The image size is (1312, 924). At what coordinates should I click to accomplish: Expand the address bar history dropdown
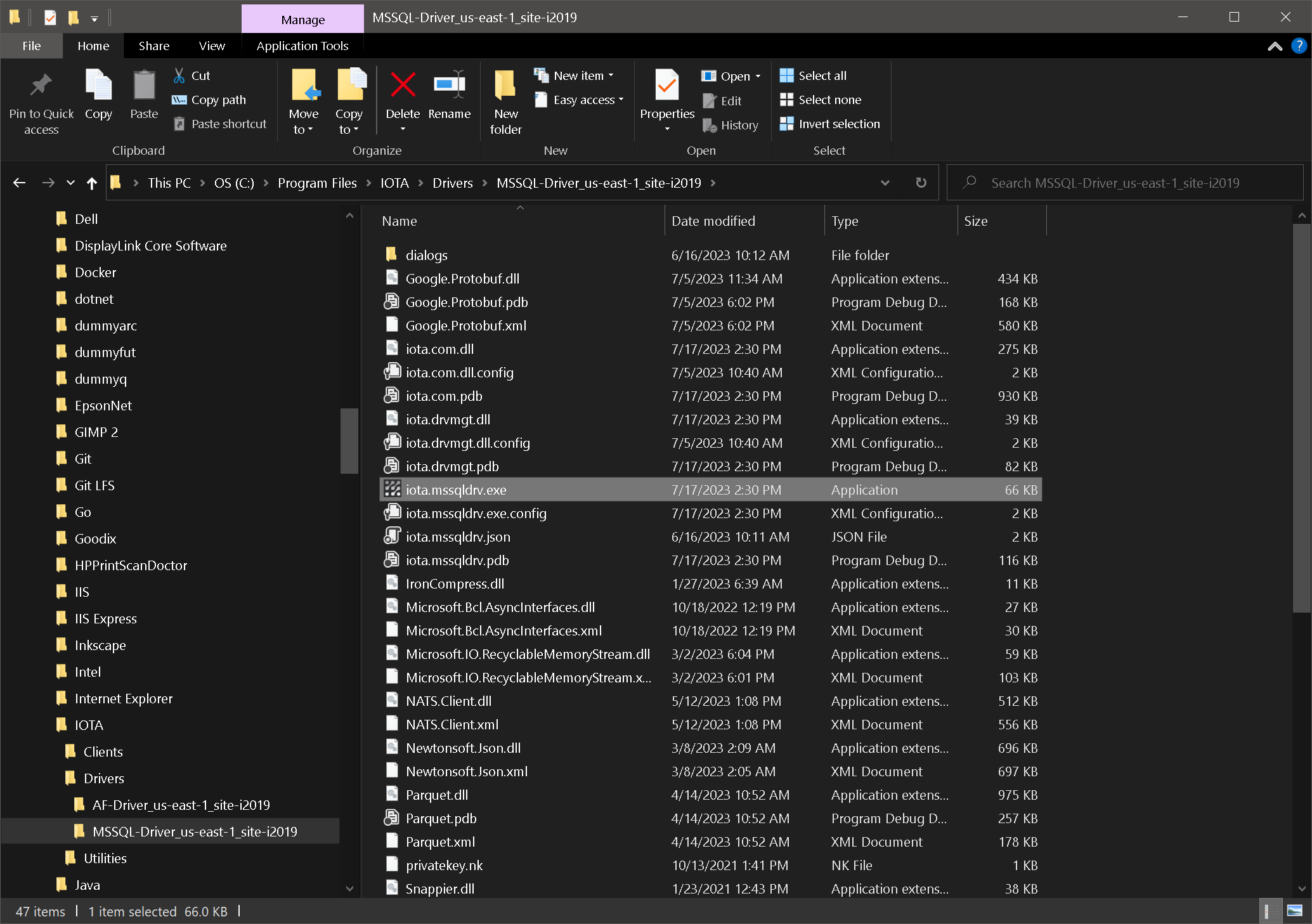pyautogui.click(x=885, y=183)
